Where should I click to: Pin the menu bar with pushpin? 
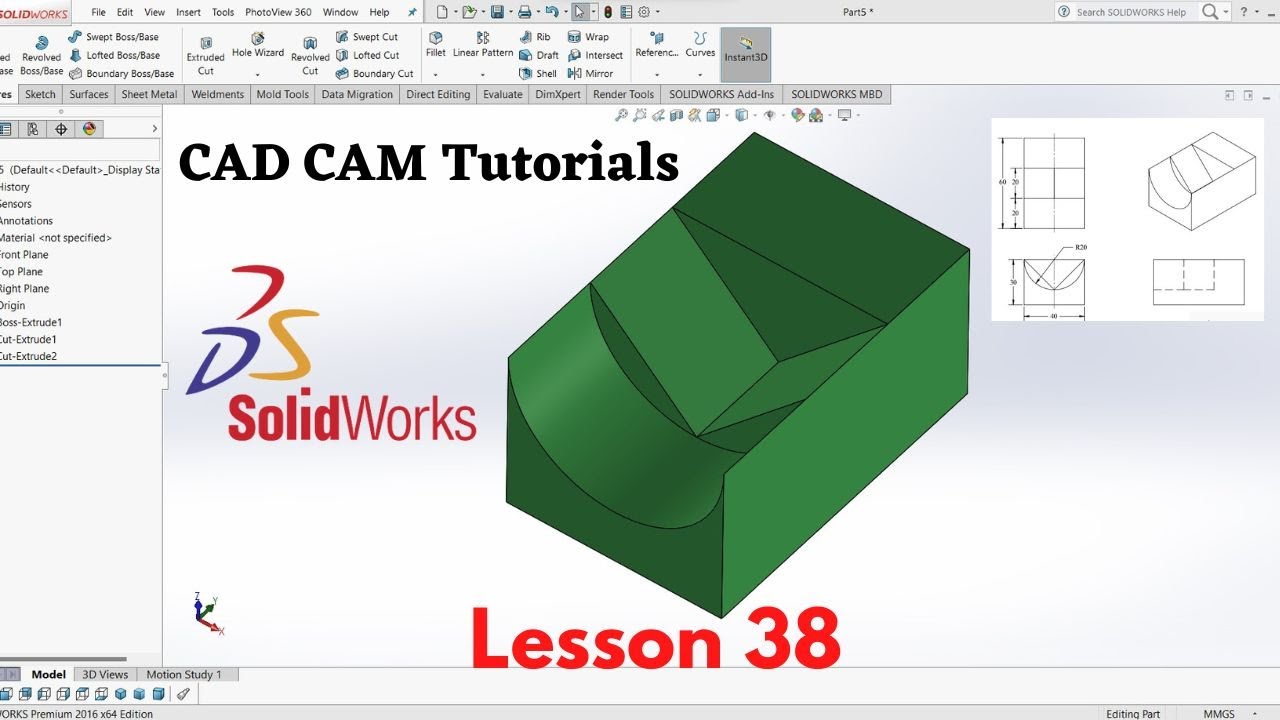pos(412,12)
